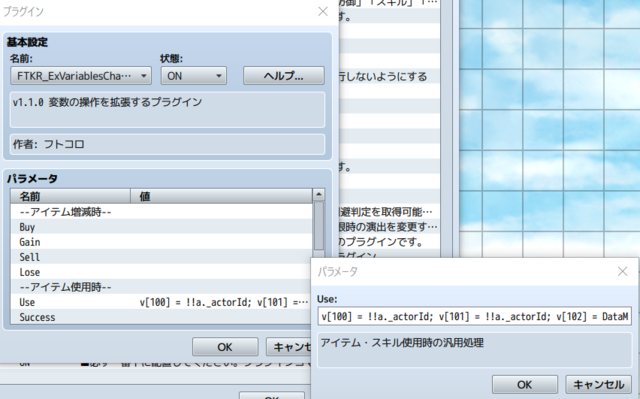The width and height of the screenshot is (640, 399).
Task: Click the ヘルプ... help button
Action: coord(284,76)
